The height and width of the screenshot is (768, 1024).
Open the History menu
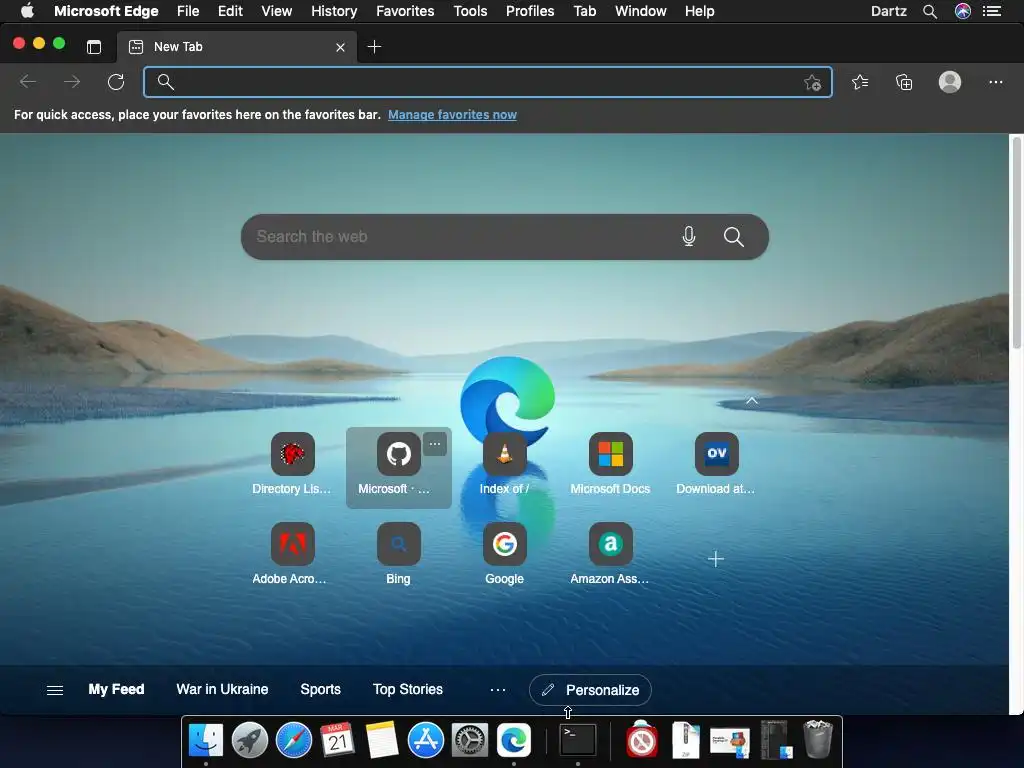click(x=334, y=11)
